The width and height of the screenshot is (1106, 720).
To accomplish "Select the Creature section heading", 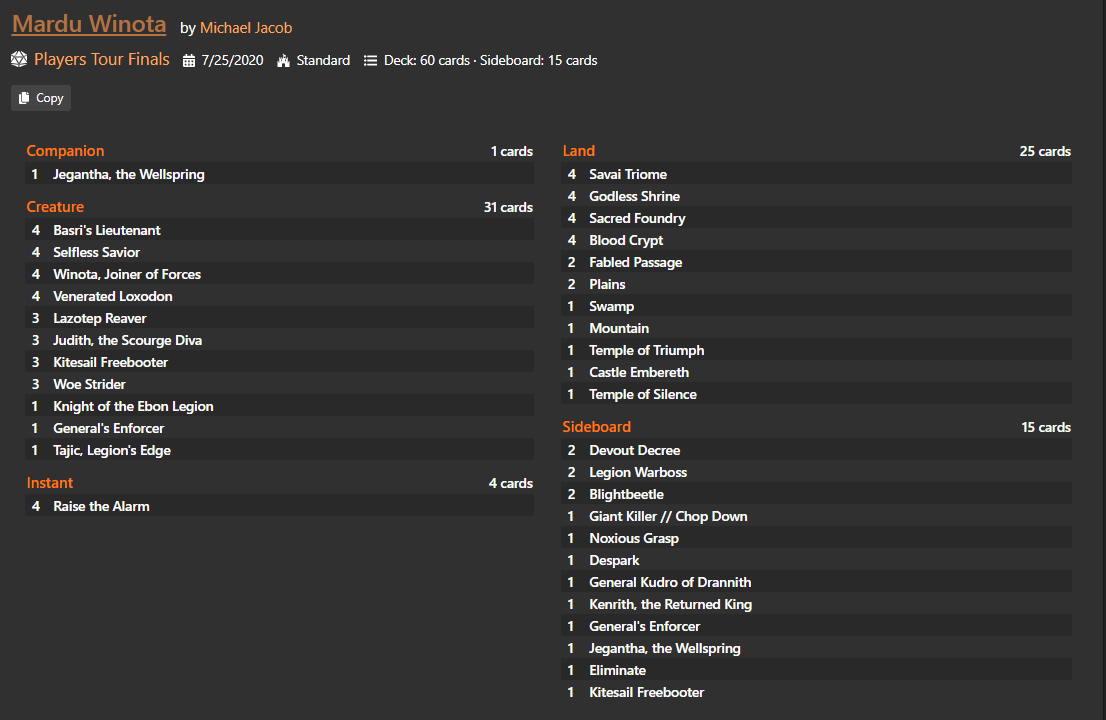I will point(55,207).
